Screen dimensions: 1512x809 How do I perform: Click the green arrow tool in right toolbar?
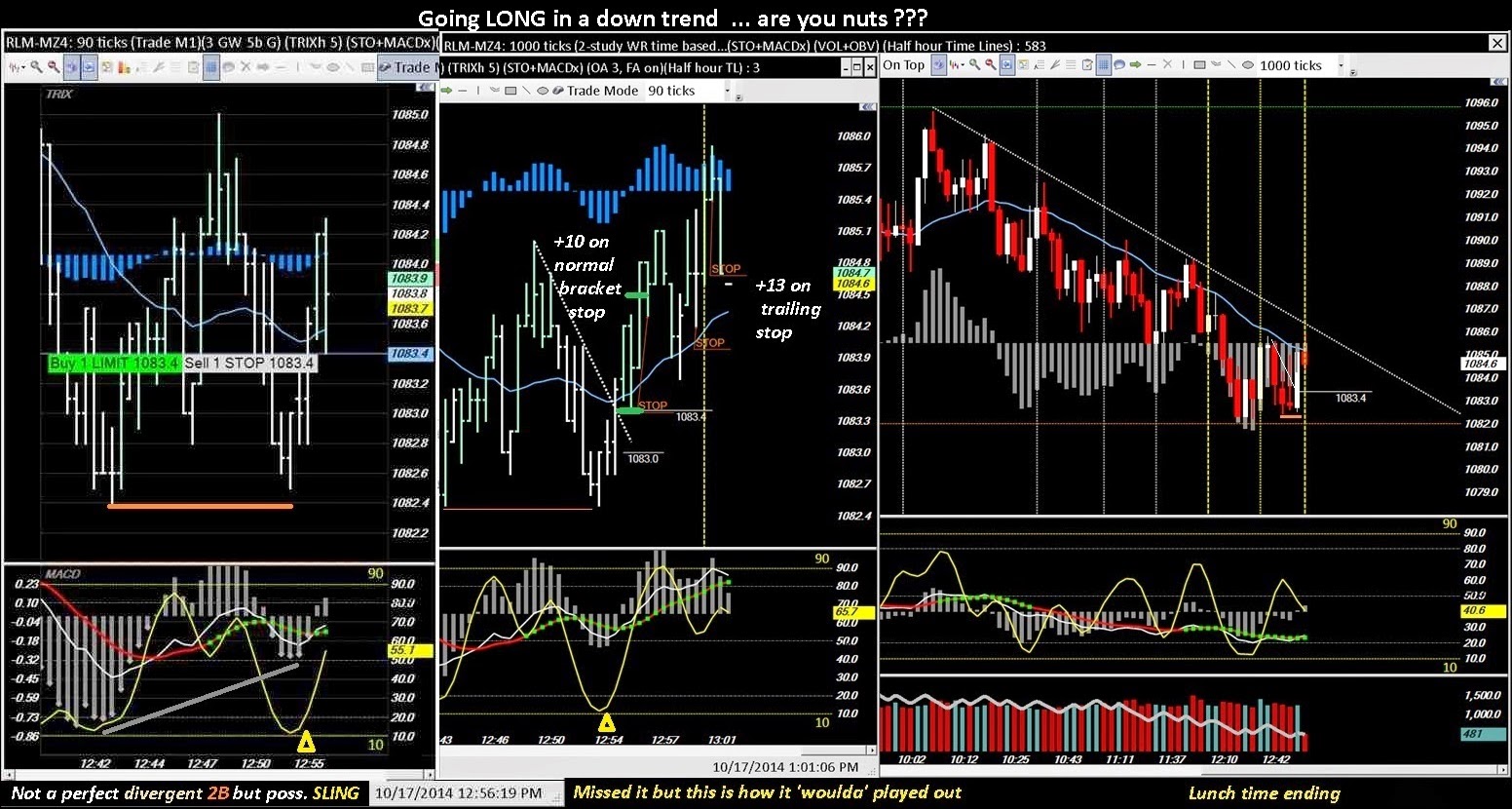pyautogui.click(x=1134, y=65)
